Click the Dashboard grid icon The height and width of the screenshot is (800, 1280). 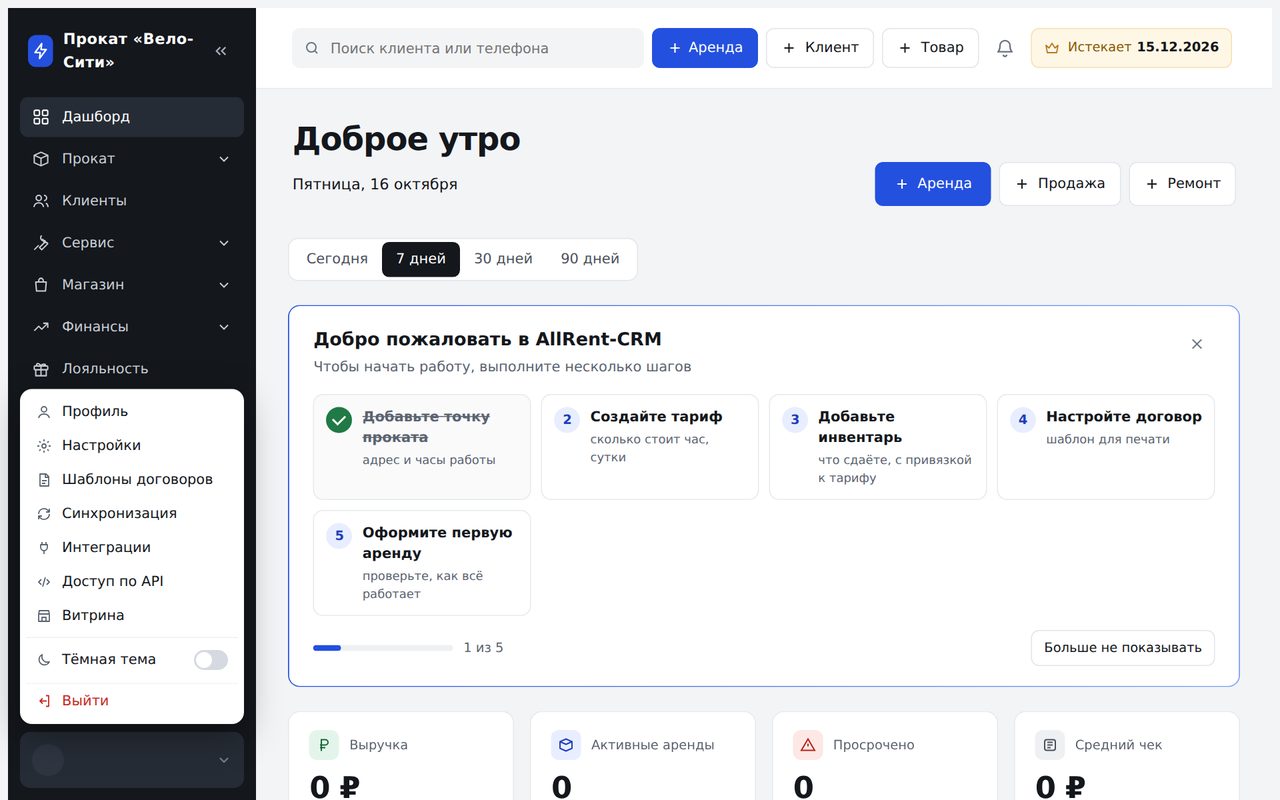pos(41,117)
